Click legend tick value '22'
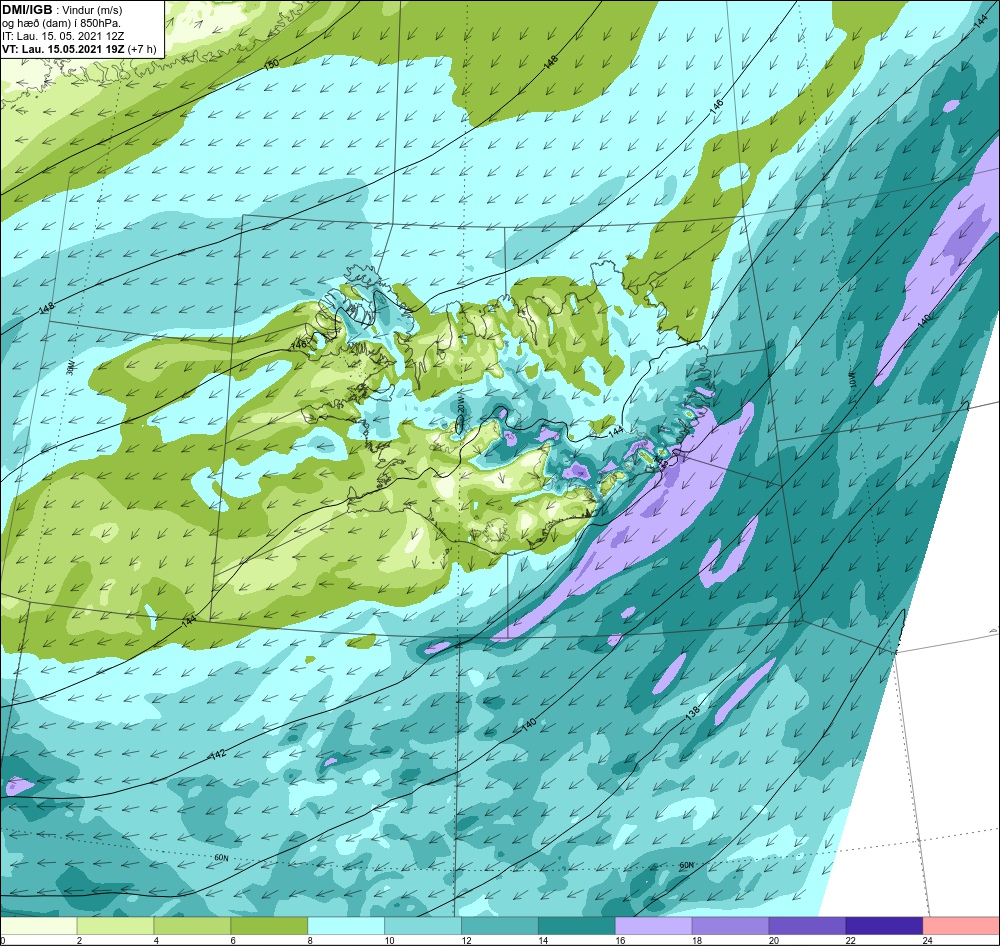This screenshot has height=946, width=1000. (x=851, y=940)
